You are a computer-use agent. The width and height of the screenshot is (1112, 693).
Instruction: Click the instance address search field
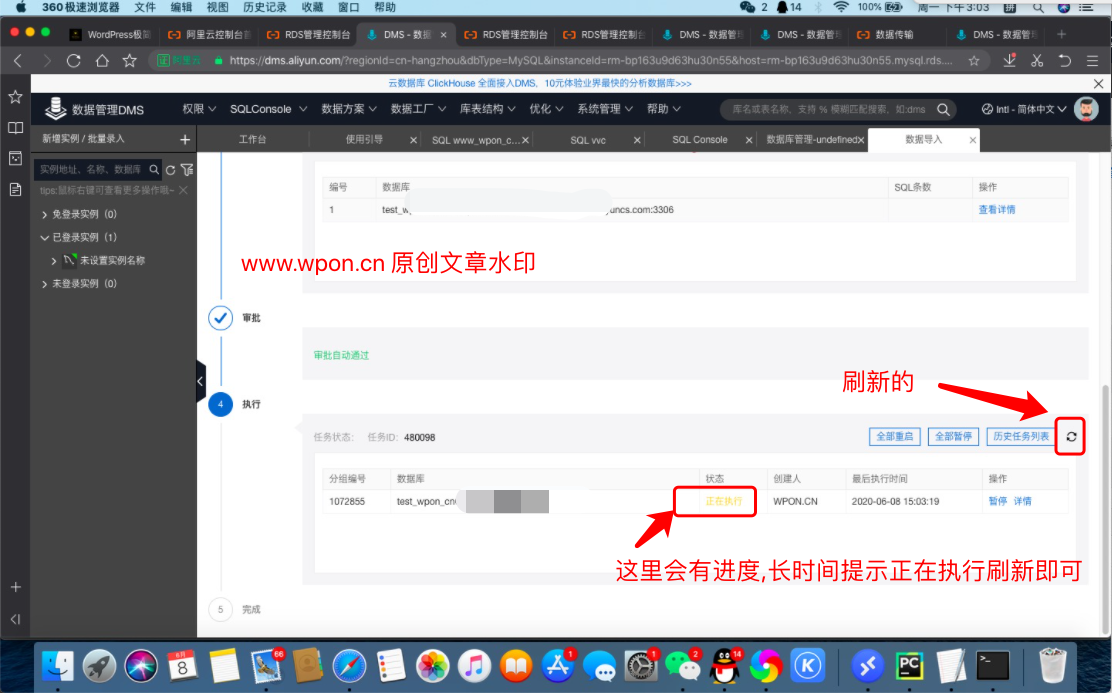[x=90, y=170]
